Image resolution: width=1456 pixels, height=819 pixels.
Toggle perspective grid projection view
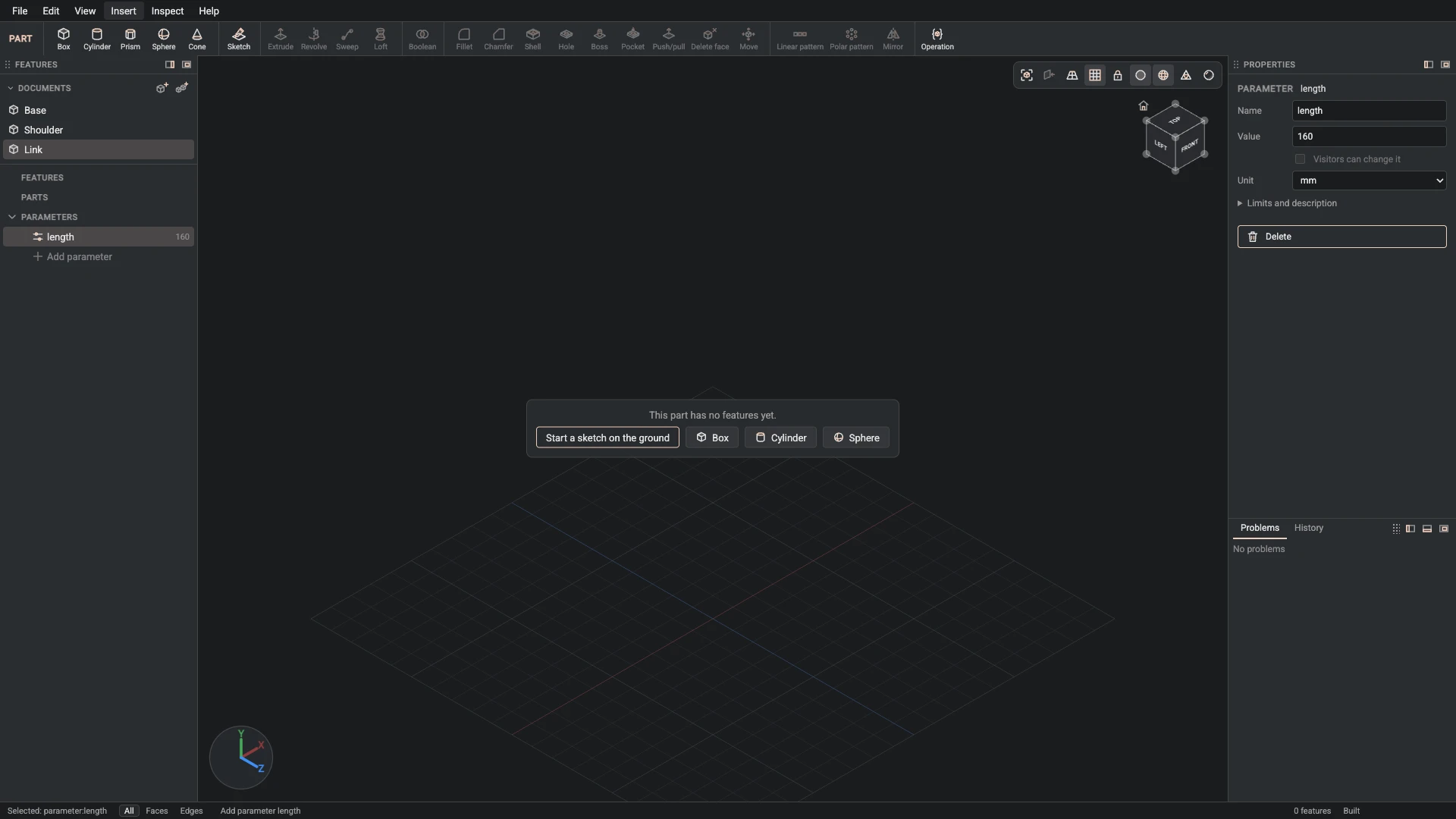(x=1072, y=75)
